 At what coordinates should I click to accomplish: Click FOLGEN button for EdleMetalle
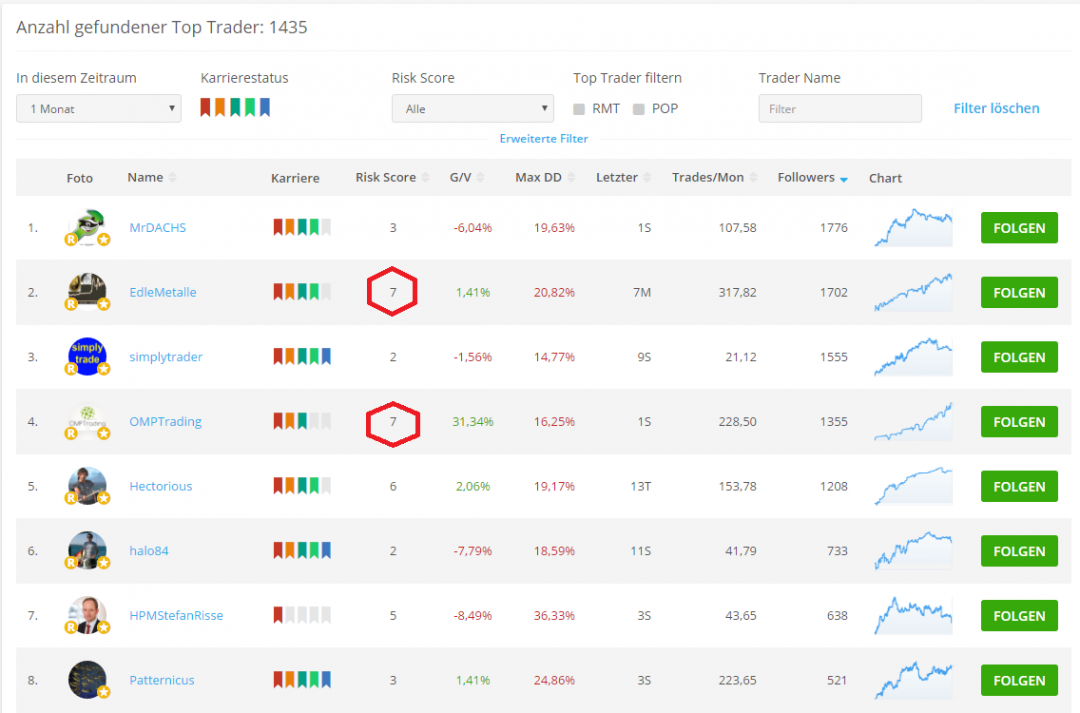(x=1019, y=293)
